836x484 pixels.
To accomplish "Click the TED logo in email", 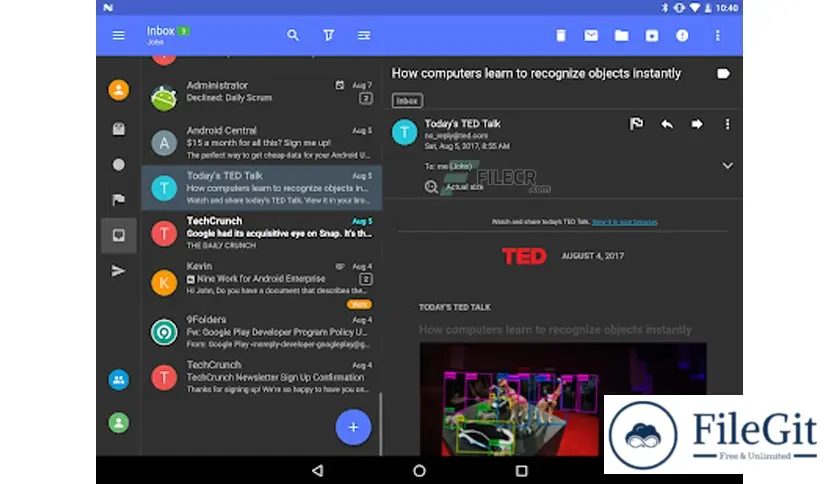I will click(524, 256).
